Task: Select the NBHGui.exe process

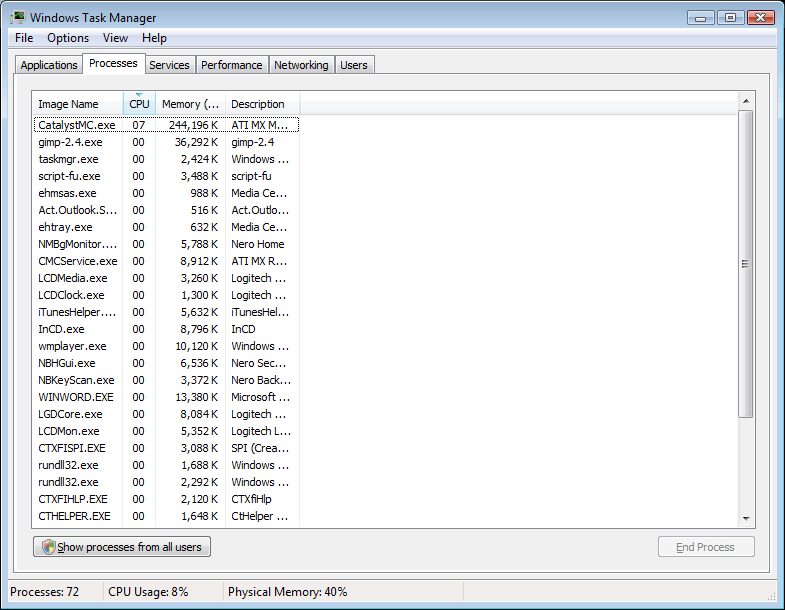Action: [166, 364]
